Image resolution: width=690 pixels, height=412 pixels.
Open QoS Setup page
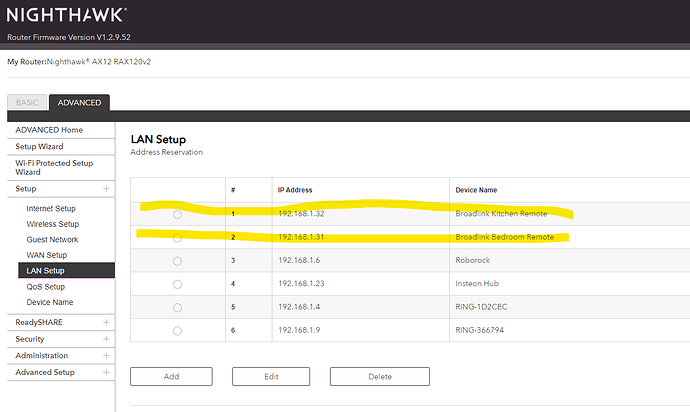coord(46,287)
